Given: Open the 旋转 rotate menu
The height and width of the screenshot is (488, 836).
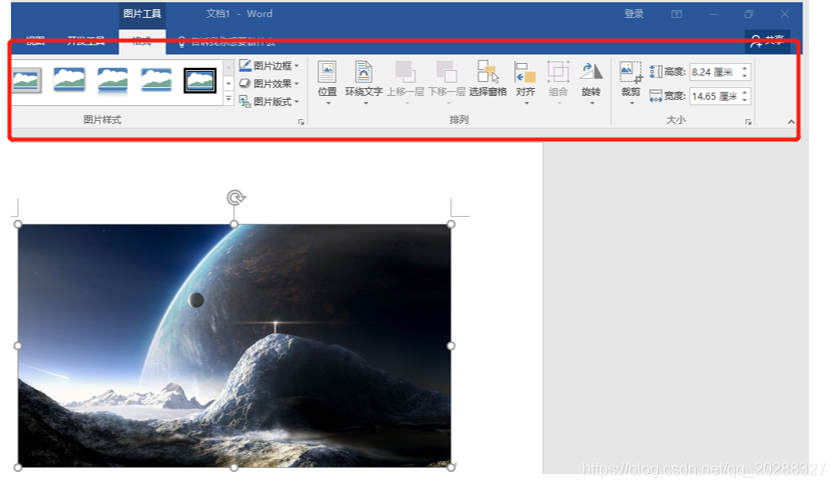Looking at the screenshot, I should [x=591, y=82].
